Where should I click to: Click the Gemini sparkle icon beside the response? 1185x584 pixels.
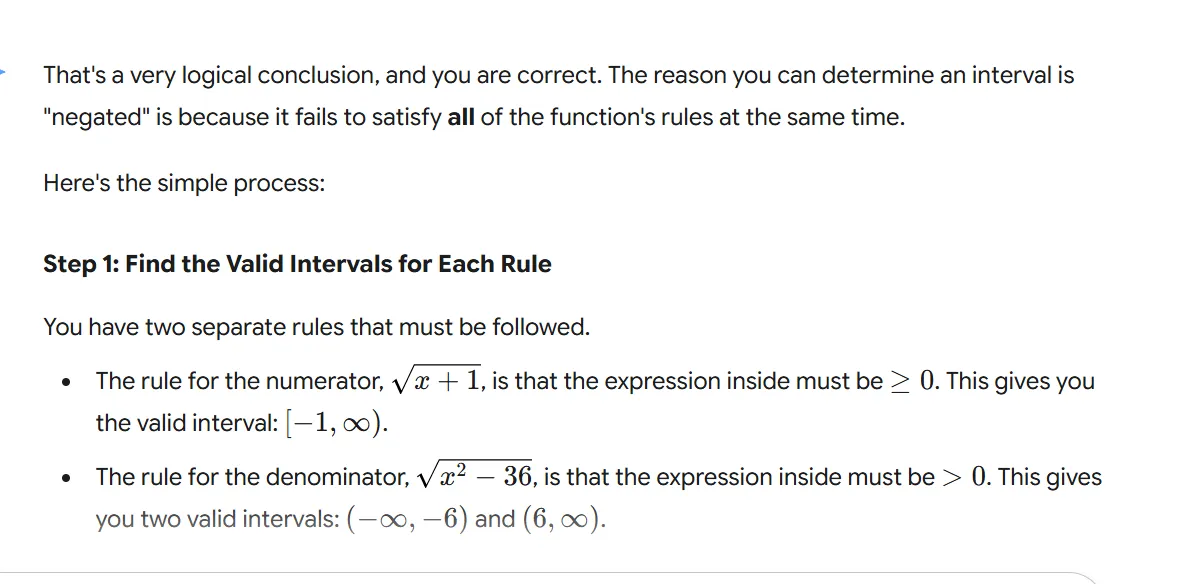[x=3, y=72]
